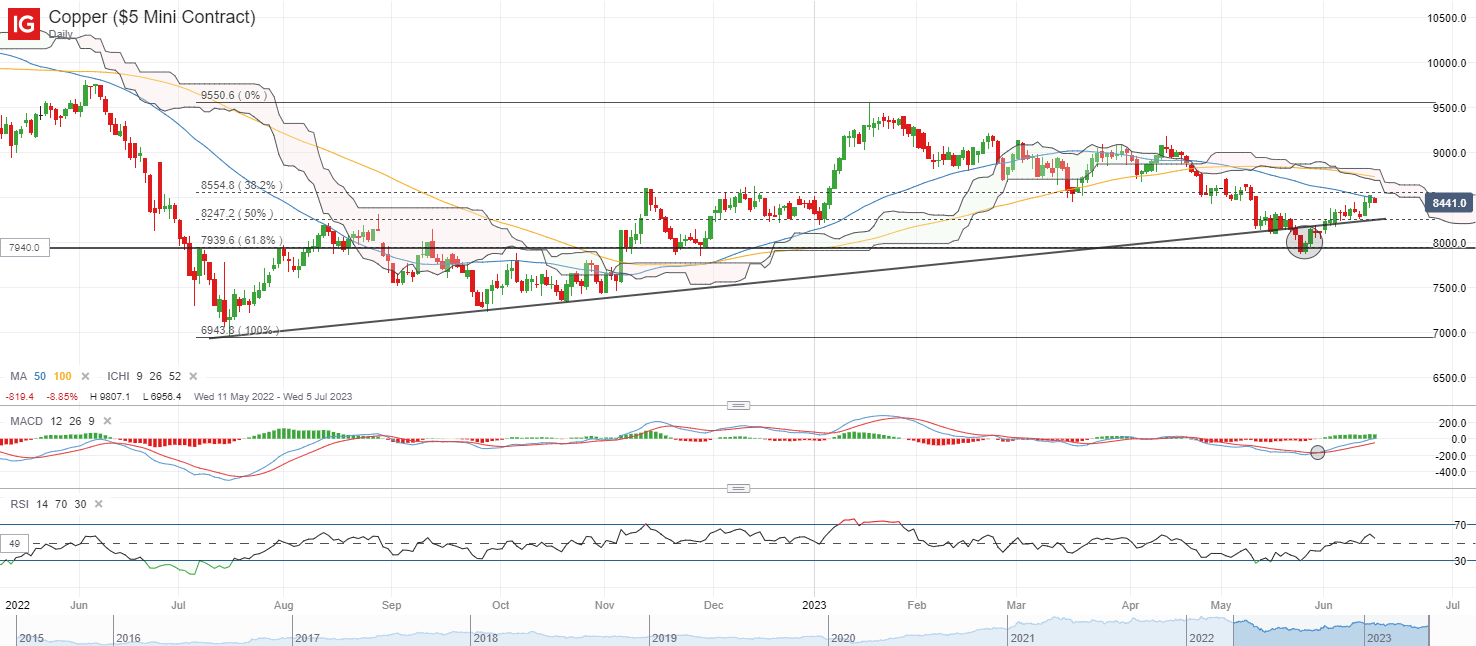Grab the pane handle above the MACD panel
The height and width of the screenshot is (646, 1476).
pyautogui.click(x=738, y=405)
